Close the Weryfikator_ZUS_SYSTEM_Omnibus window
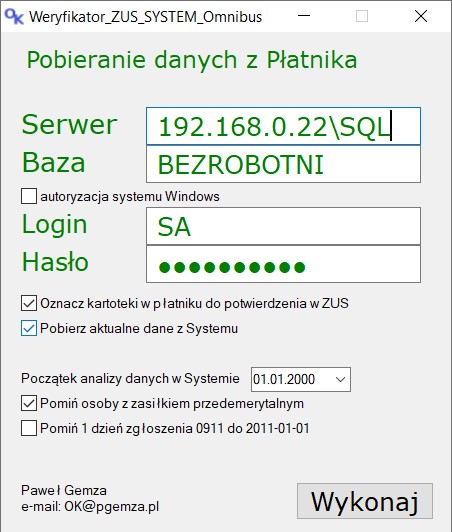This screenshot has width=452, height=532. pyautogui.click(x=421, y=16)
